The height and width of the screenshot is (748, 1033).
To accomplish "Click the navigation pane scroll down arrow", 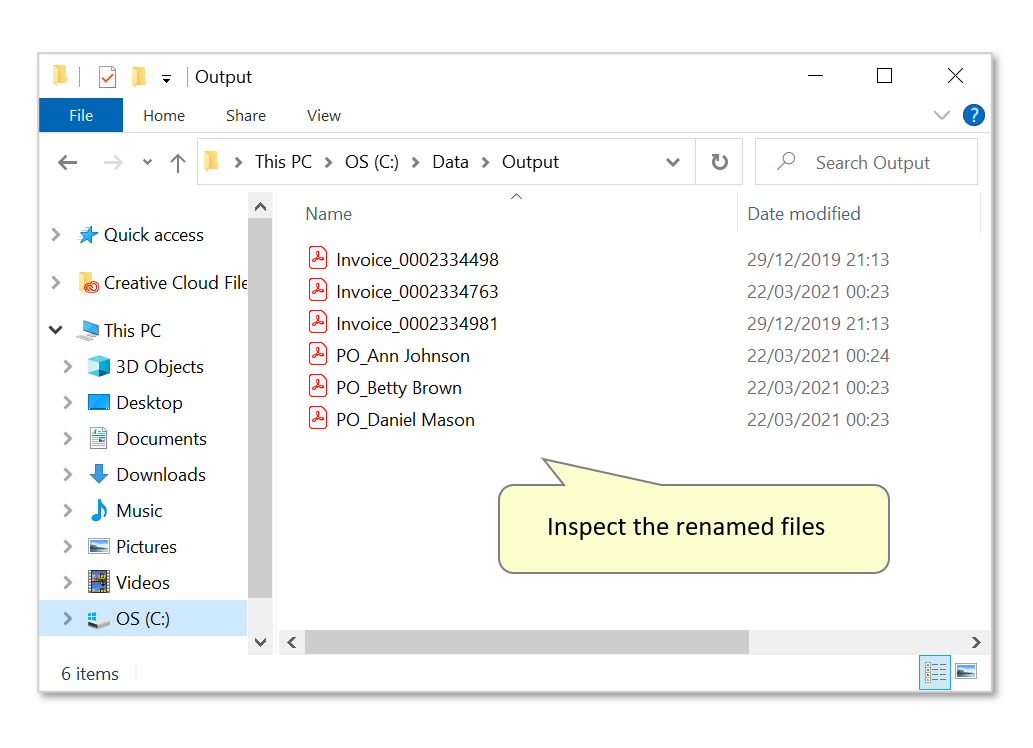I will pos(260,642).
